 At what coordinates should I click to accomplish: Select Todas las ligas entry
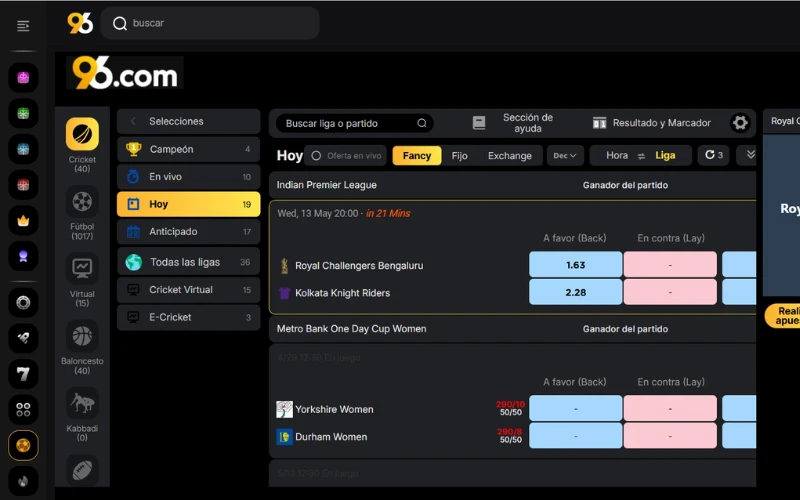pyautogui.click(x=189, y=262)
